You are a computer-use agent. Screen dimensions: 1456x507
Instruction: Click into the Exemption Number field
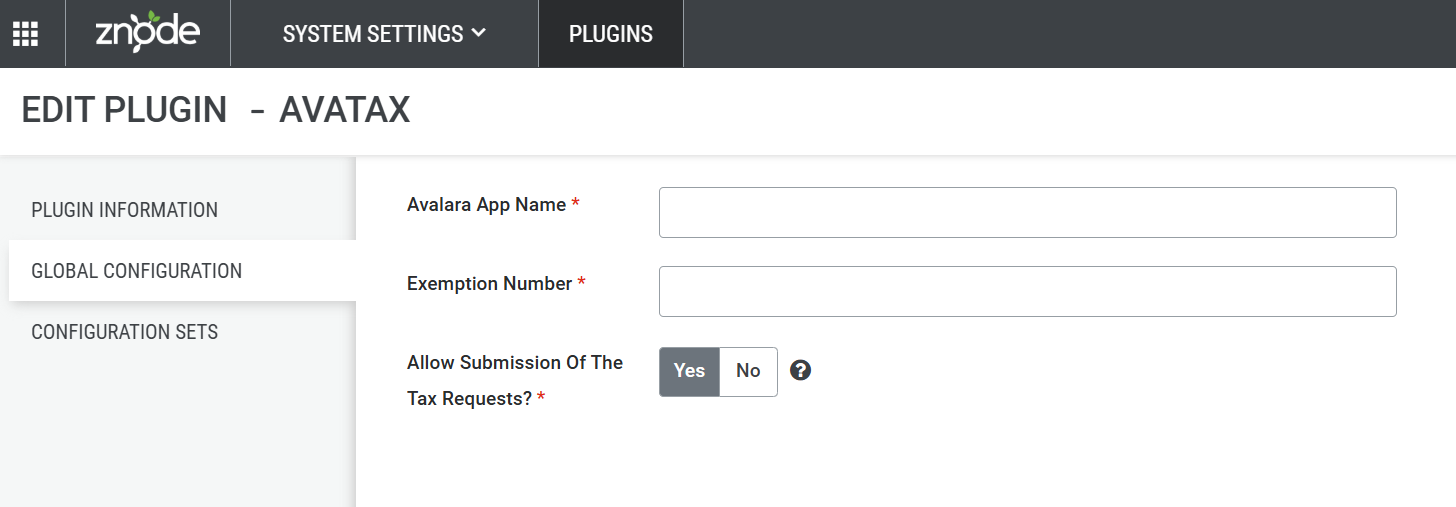pyautogui.click(x=1027, y=291)
